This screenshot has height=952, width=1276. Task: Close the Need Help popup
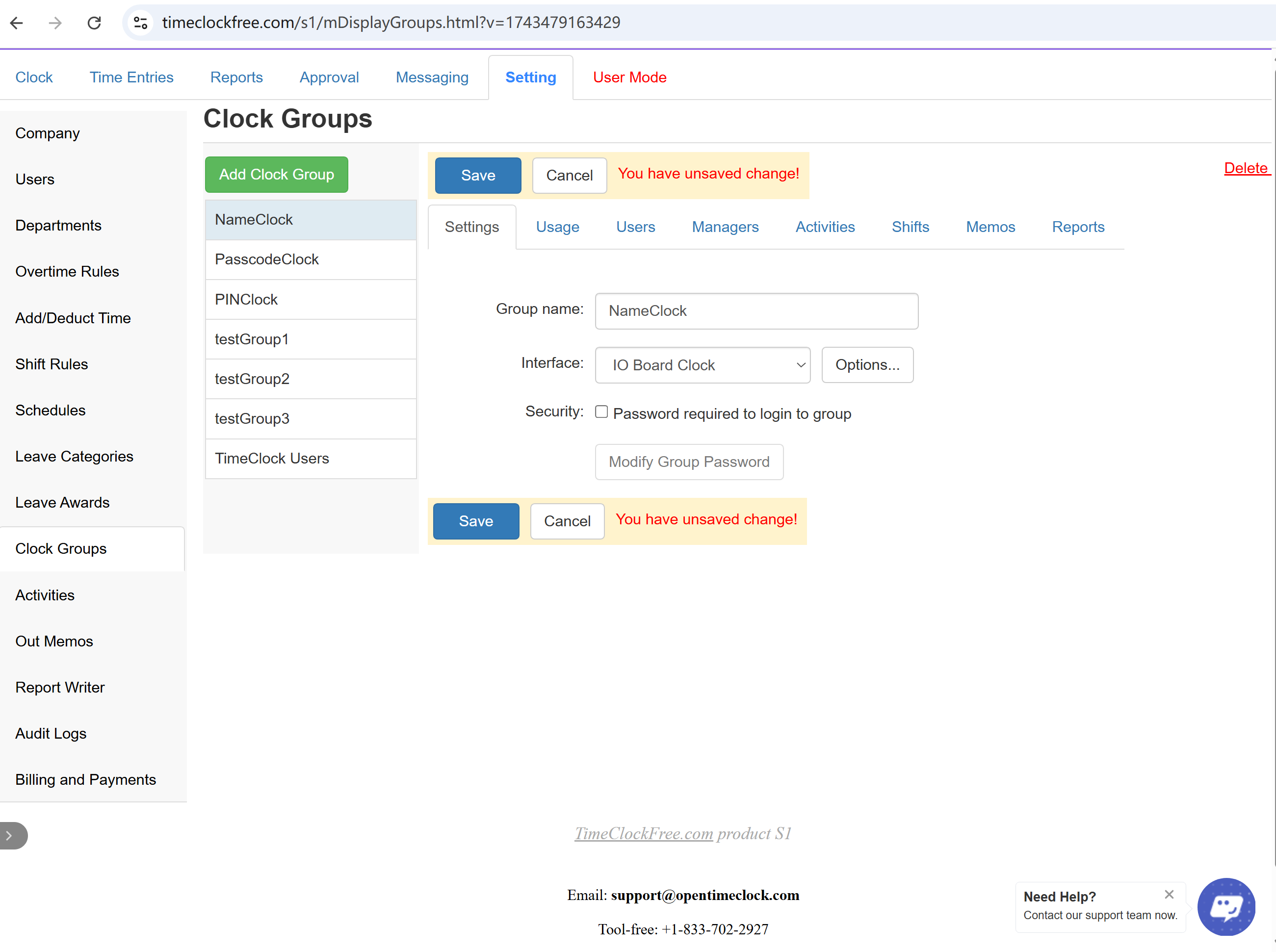(x=1169, y=895)
